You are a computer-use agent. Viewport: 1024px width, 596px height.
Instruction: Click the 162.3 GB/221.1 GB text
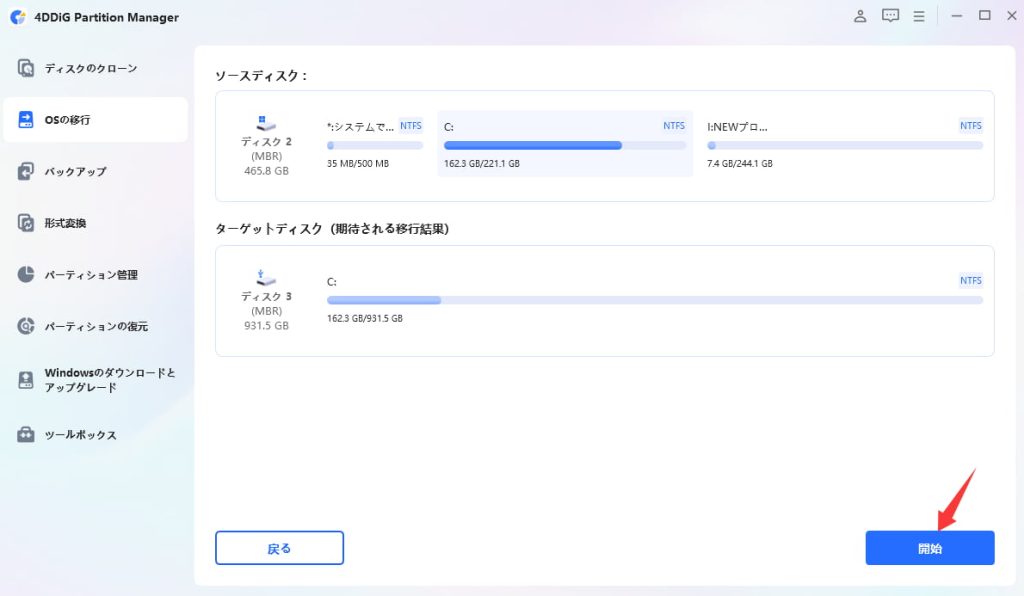(x=482, y=163)
